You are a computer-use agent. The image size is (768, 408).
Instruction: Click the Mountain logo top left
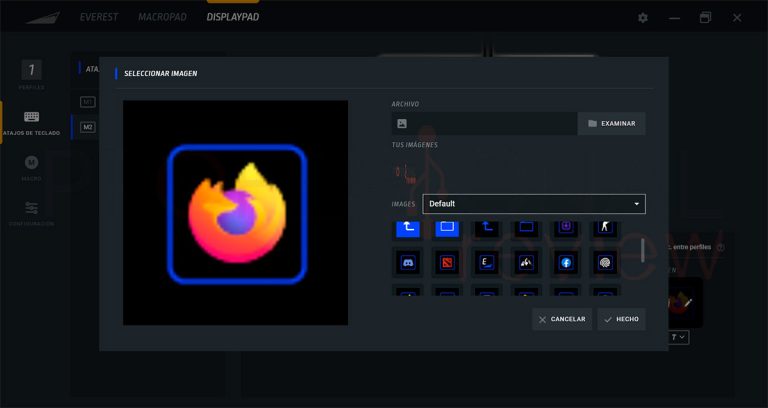click(x=44, y=18)
